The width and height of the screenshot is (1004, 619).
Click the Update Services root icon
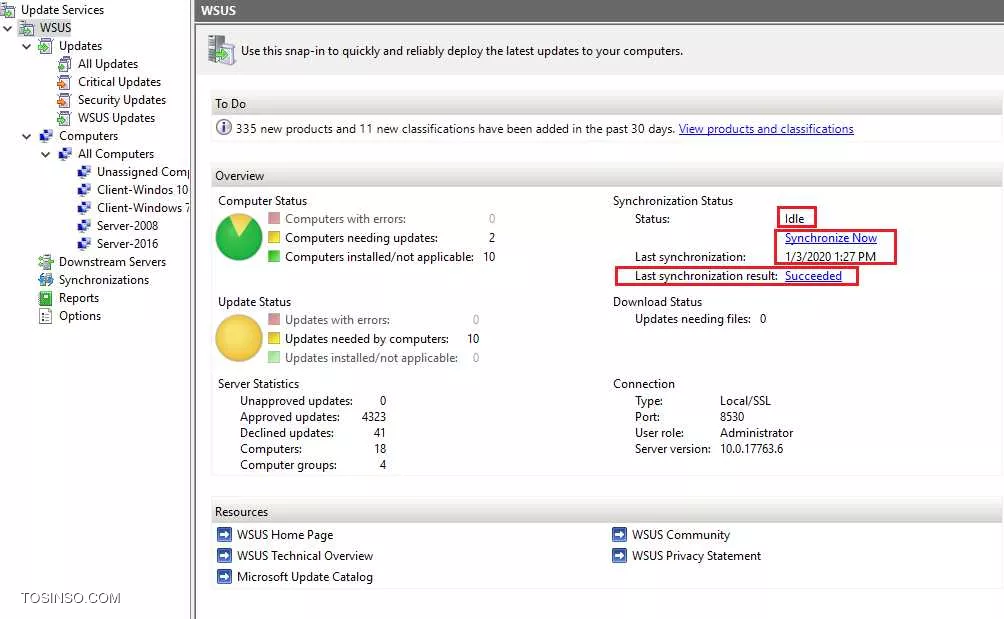tap(8, 10)
